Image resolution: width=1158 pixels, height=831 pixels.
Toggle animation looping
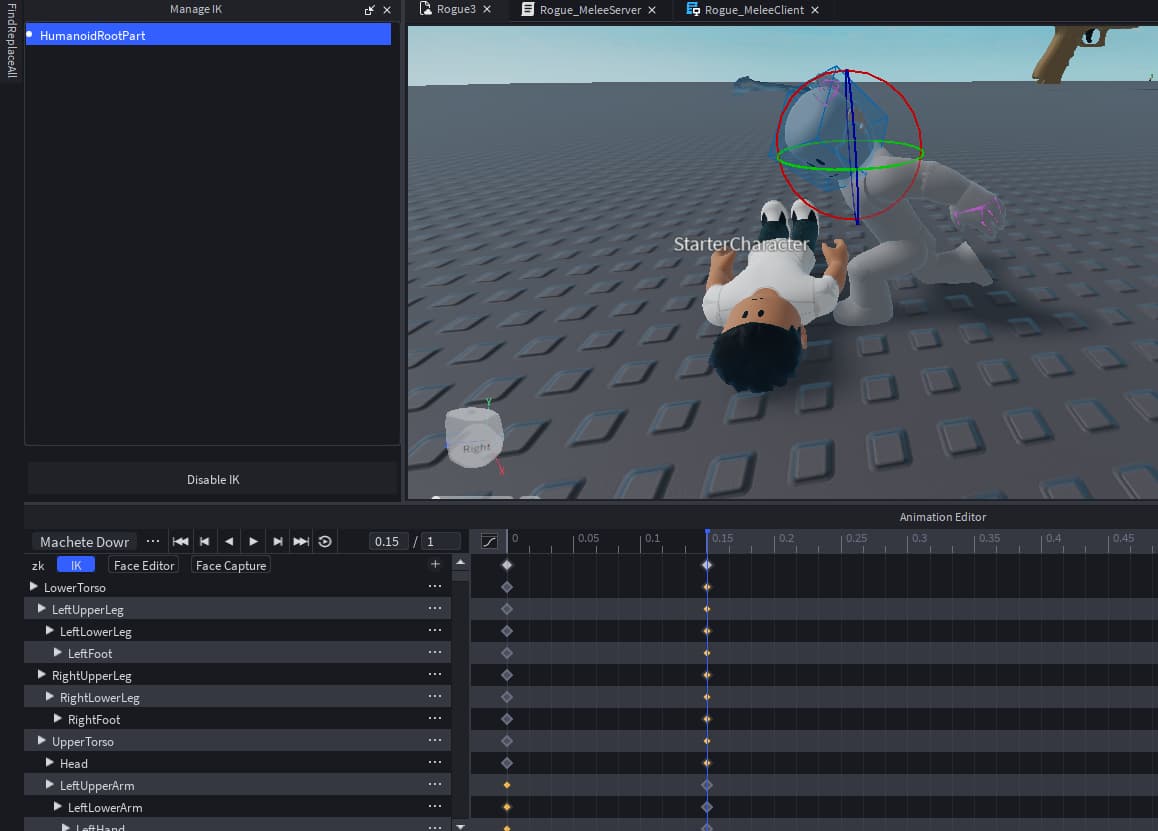tap(325, 541)
